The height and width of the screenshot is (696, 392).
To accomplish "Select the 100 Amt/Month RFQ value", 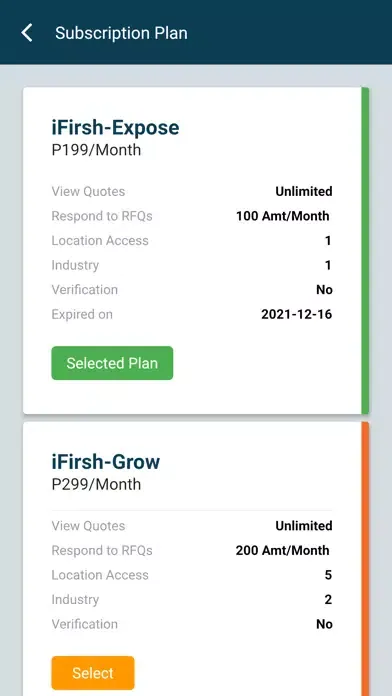I will 283,216.
